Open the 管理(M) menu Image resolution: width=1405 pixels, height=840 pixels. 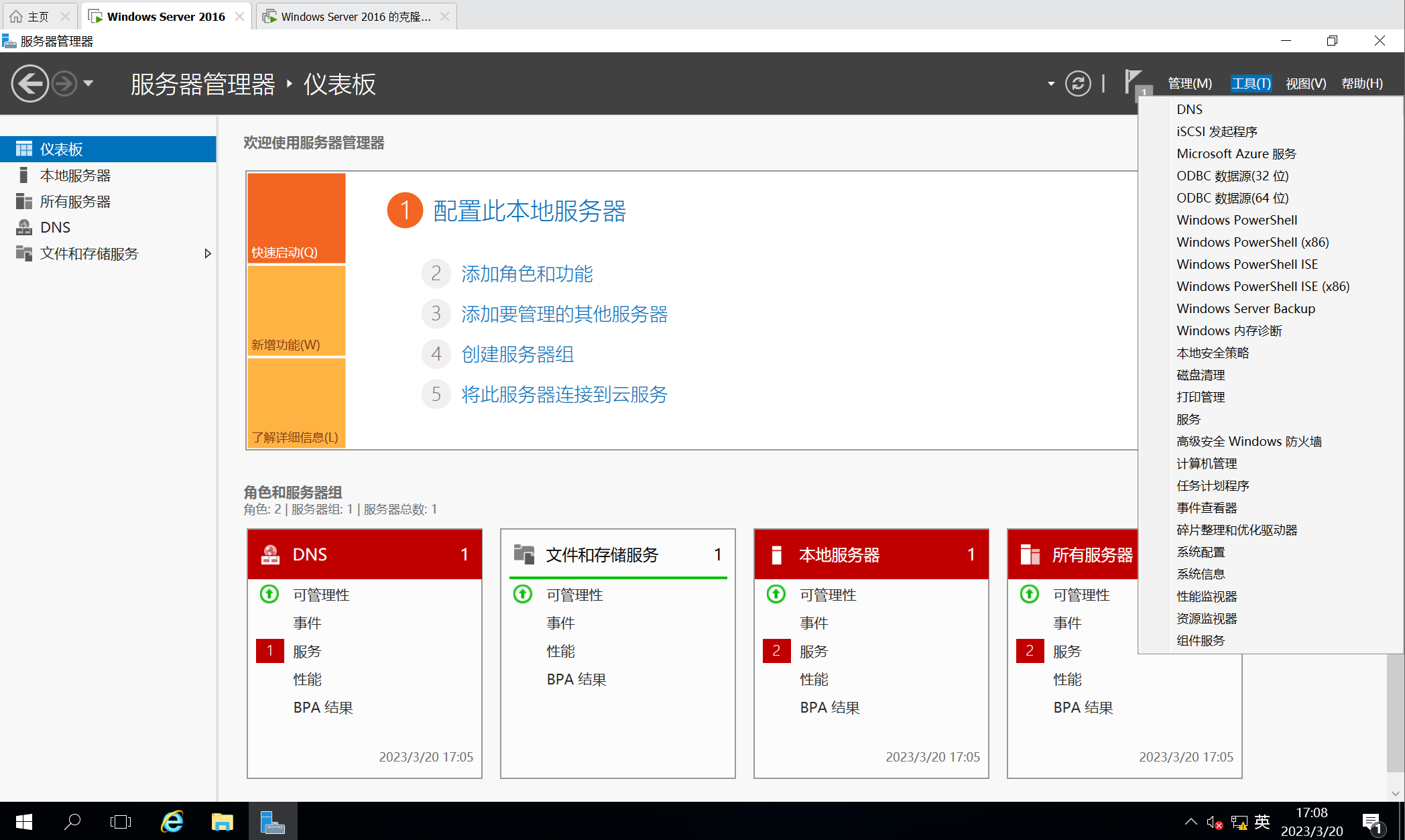(x=1190, y=84)
